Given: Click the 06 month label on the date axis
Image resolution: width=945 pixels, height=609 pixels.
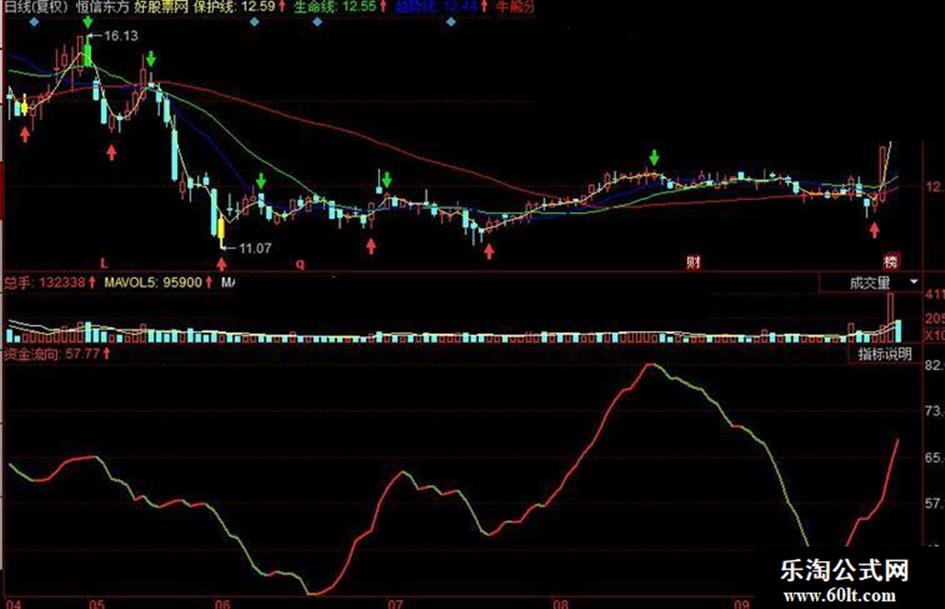Looking at the screenshot, I should (222, 604).
